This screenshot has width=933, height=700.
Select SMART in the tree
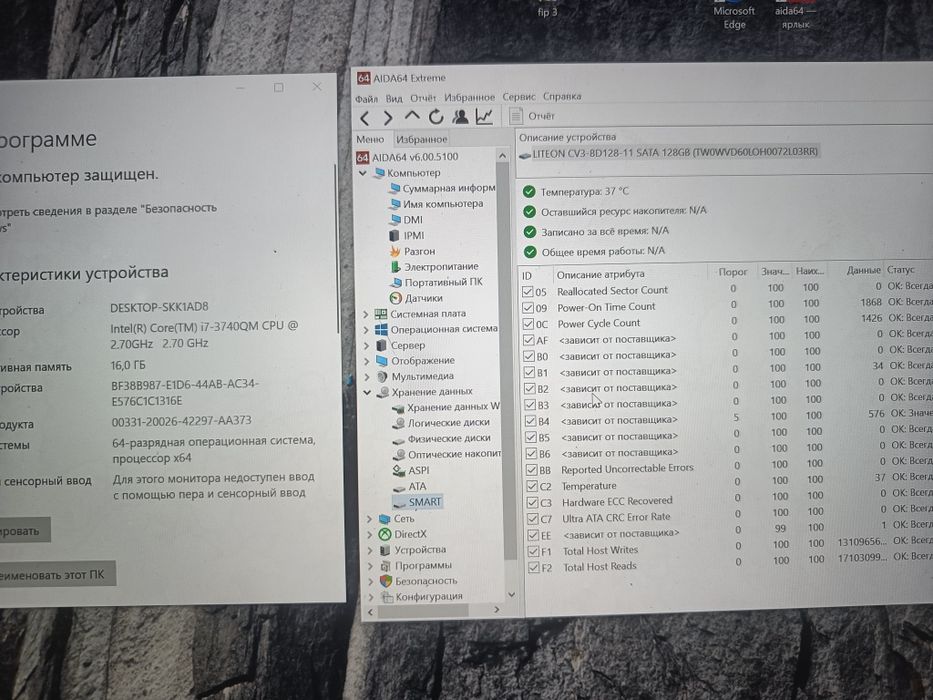pos(418,502)
